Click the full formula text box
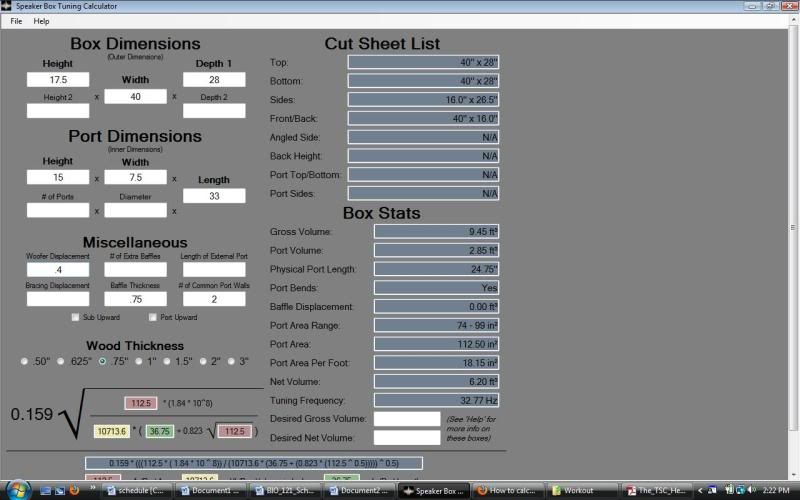Image resolution: width=800 pixels, height=500 pixels. coord(254,463)
